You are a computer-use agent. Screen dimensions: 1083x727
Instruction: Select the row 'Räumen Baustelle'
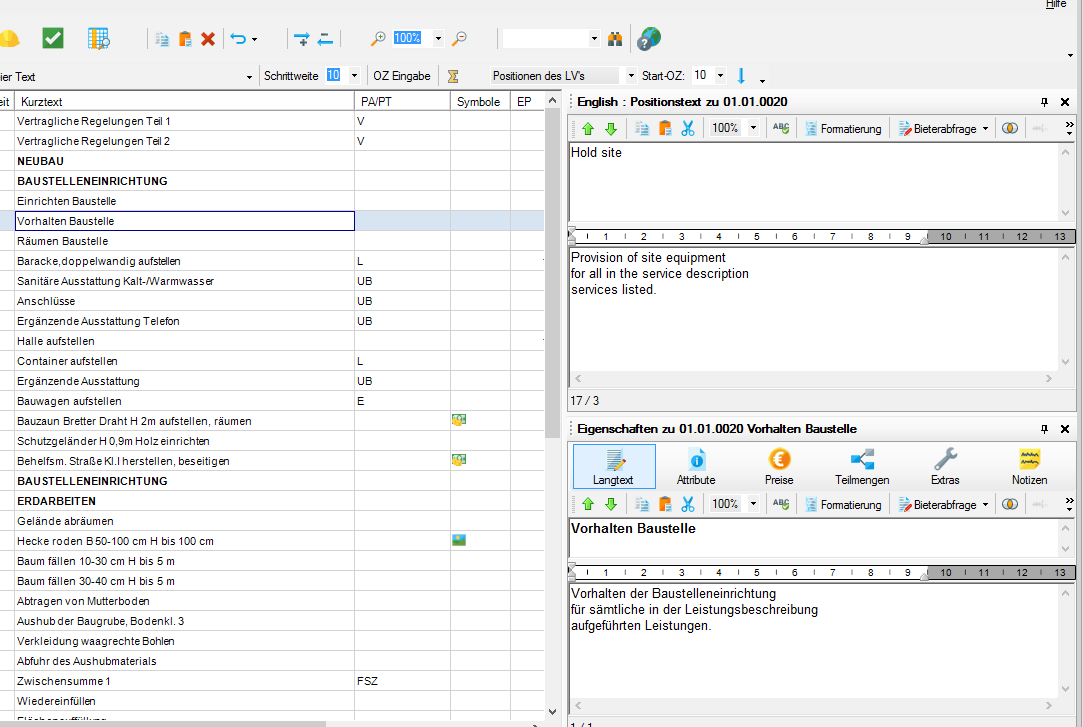click(272, 241)
